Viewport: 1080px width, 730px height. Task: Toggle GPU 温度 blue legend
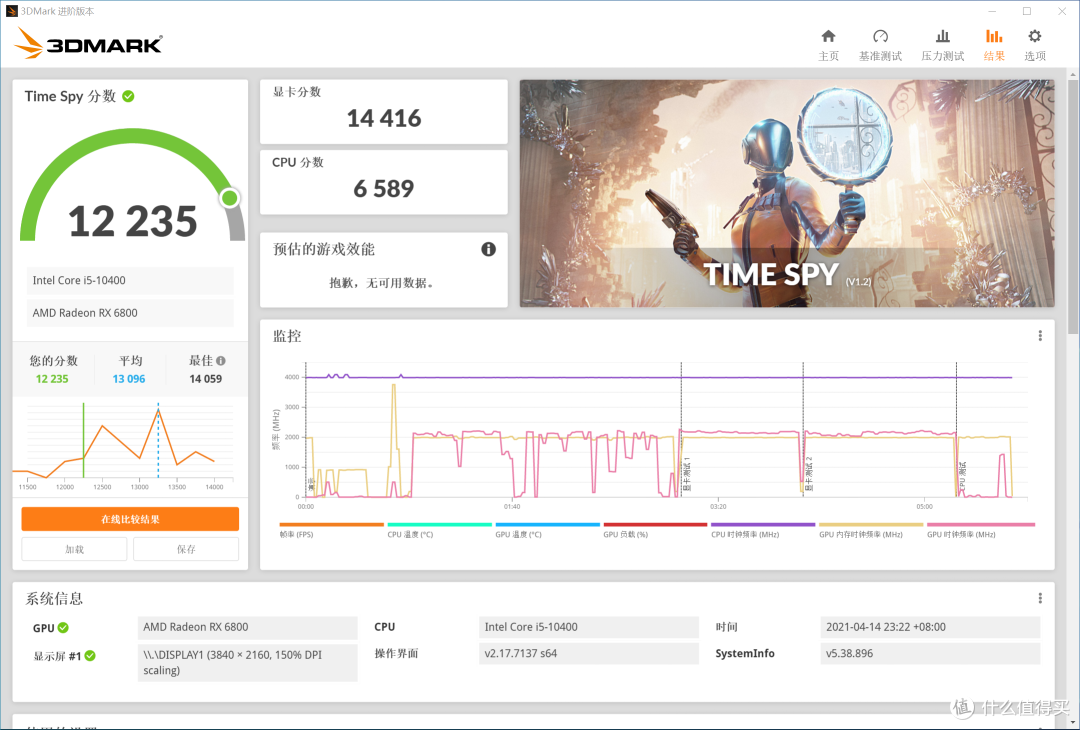coord(548,530)
